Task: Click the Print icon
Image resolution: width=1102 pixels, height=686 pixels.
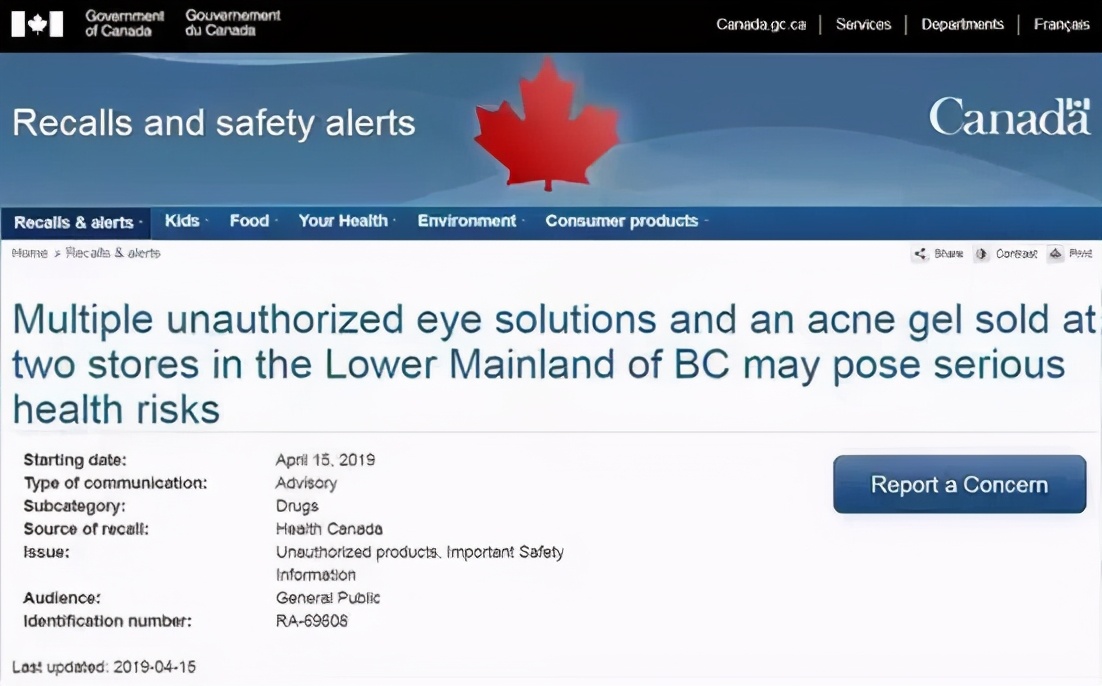Action: [x=1055, y=254]
